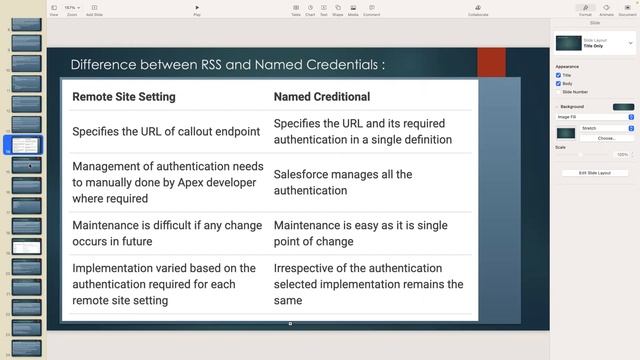Open the Shape picker in toolbar
Screen dimensions: 640x360
(x=338, y=8)
